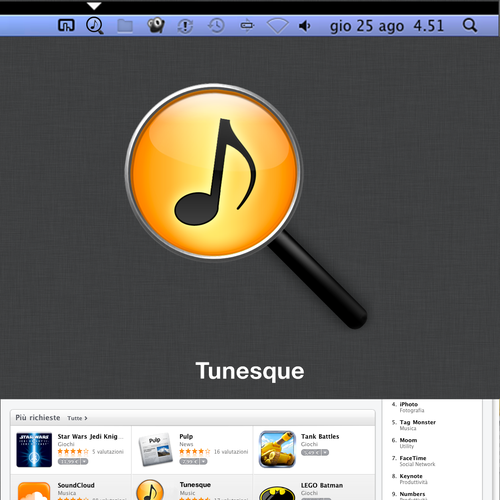
Task: Click the Tank Battles app title
Action: [320, 436]
